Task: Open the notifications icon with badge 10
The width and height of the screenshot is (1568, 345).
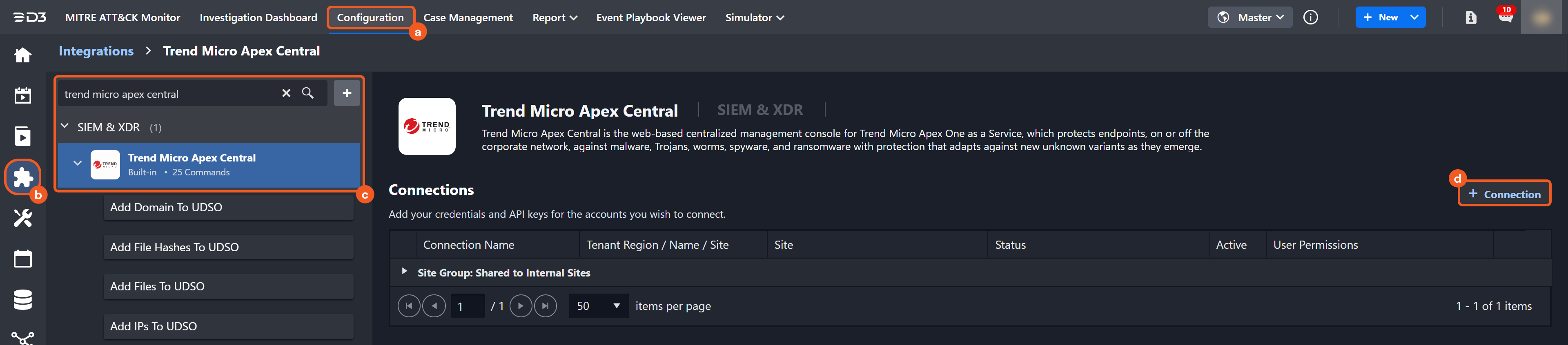Action: point(1505,17)
